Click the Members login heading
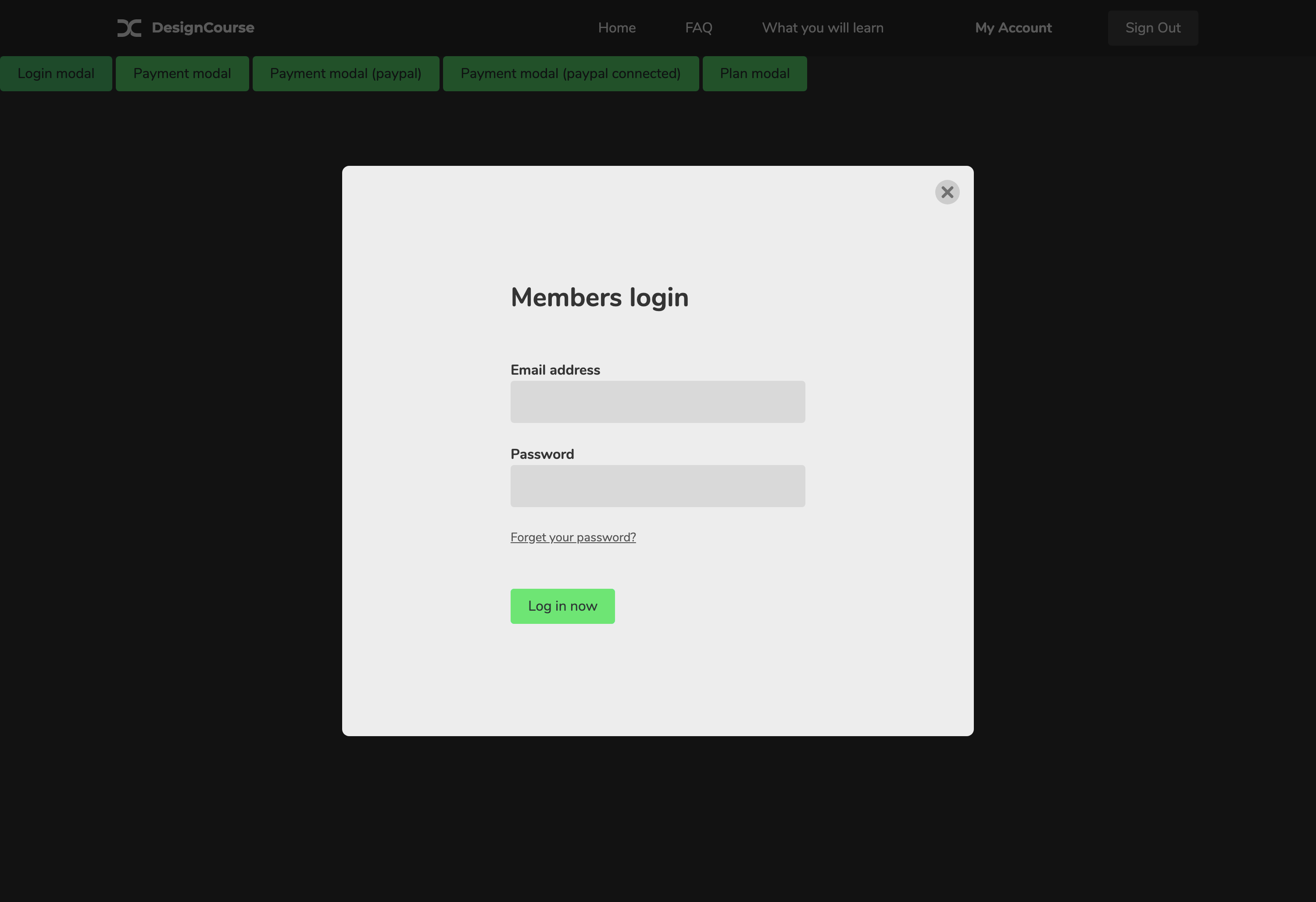Viewport: 1316px width, 902px height. pyautogui.click(x=599, y=297)
